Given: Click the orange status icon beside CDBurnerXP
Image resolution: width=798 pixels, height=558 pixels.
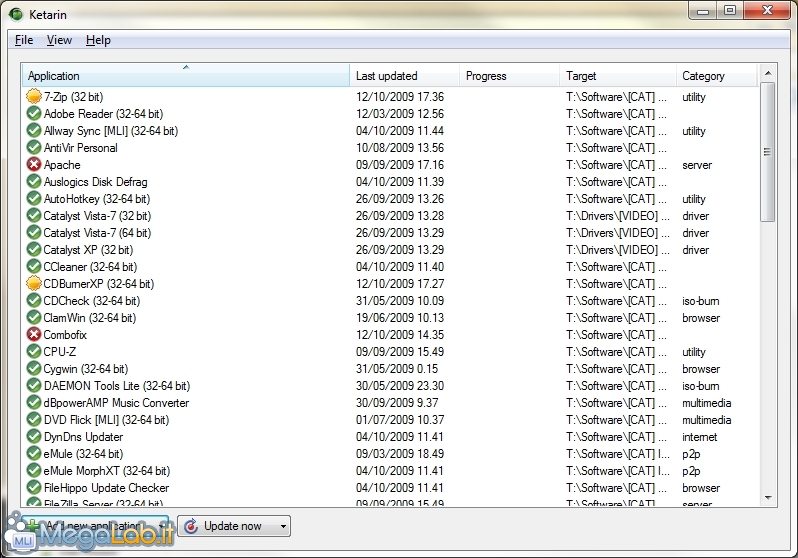Looking at the screenshot, I should click(34, 284).
